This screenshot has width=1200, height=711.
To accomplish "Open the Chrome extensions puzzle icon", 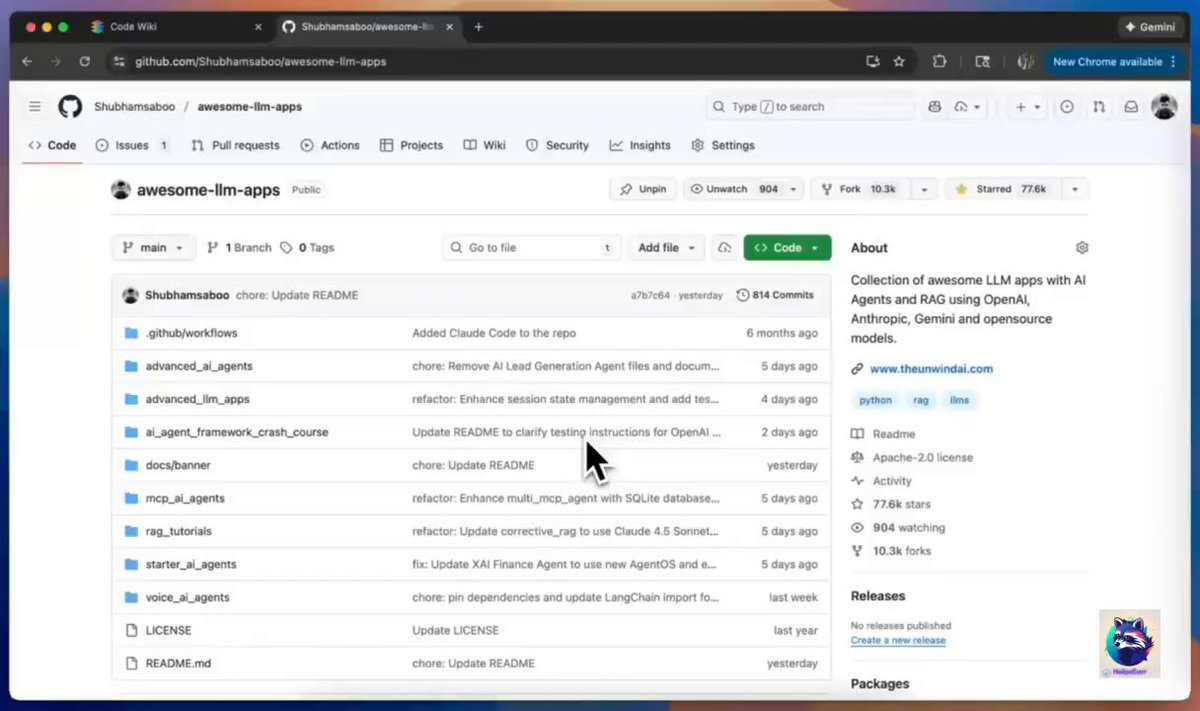I will pyautogui.click(x=939, y=61).
